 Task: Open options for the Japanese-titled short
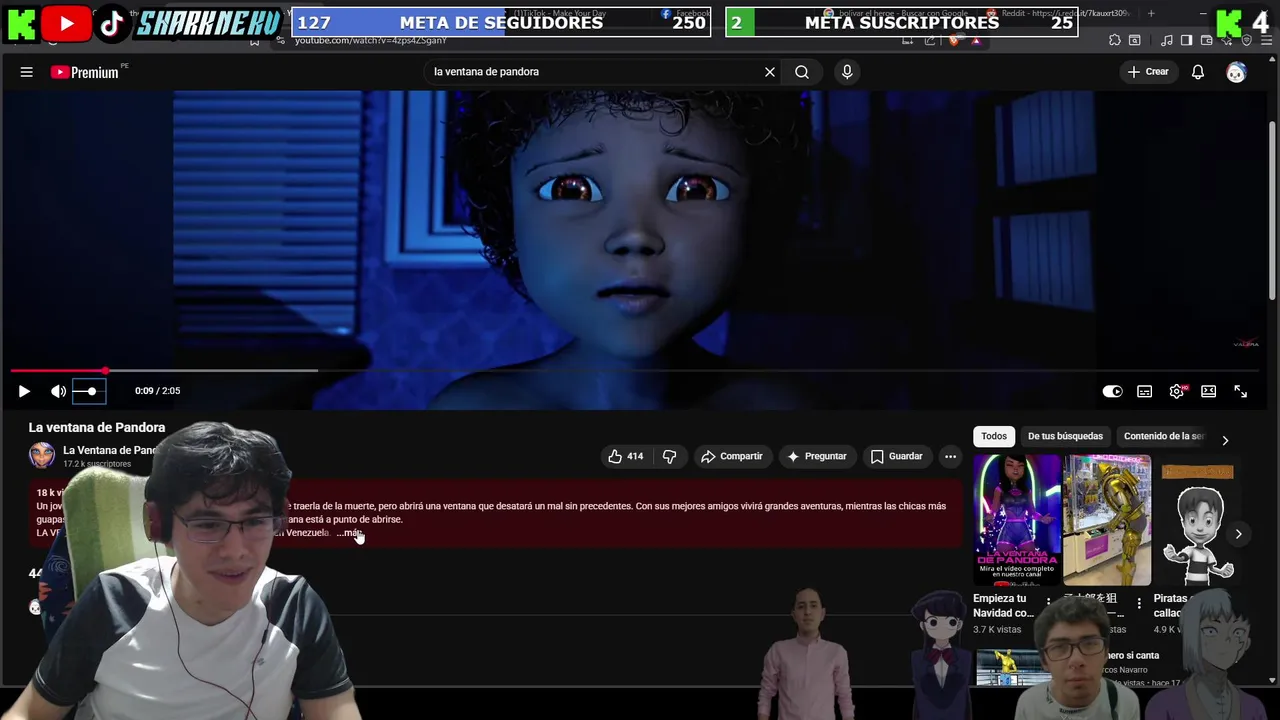tap(1138, 603)
